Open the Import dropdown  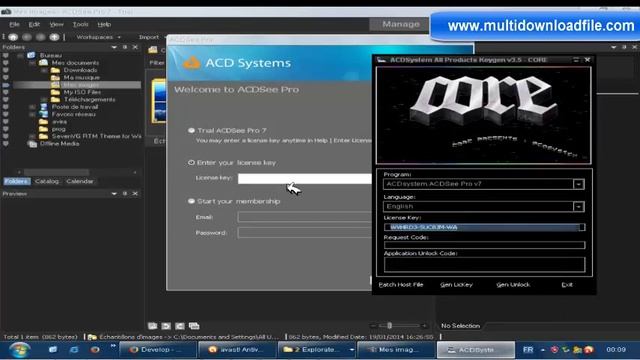pos(152,37)
